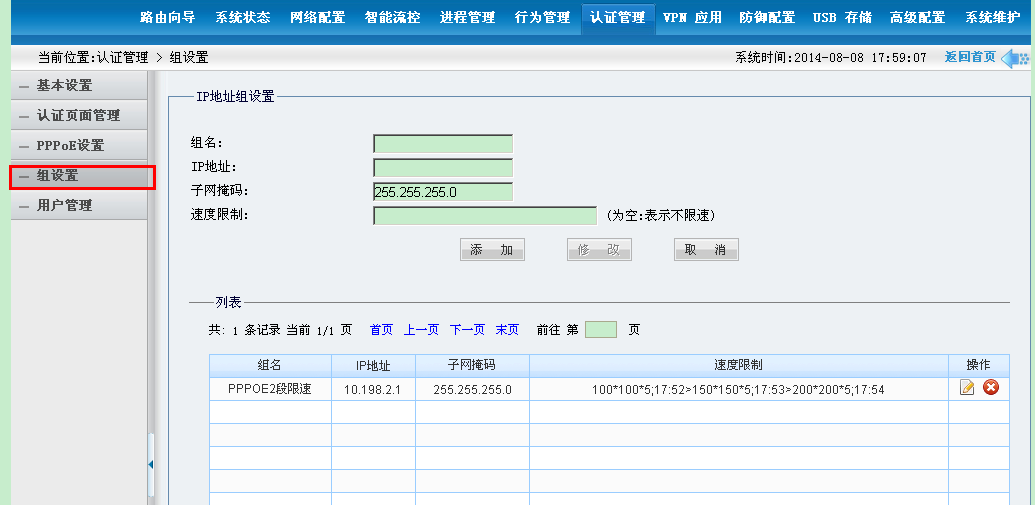Open 认证页面管理 in the sidebar
The height and width of the screenshot is (505, 1035).
tap(78, 116)
